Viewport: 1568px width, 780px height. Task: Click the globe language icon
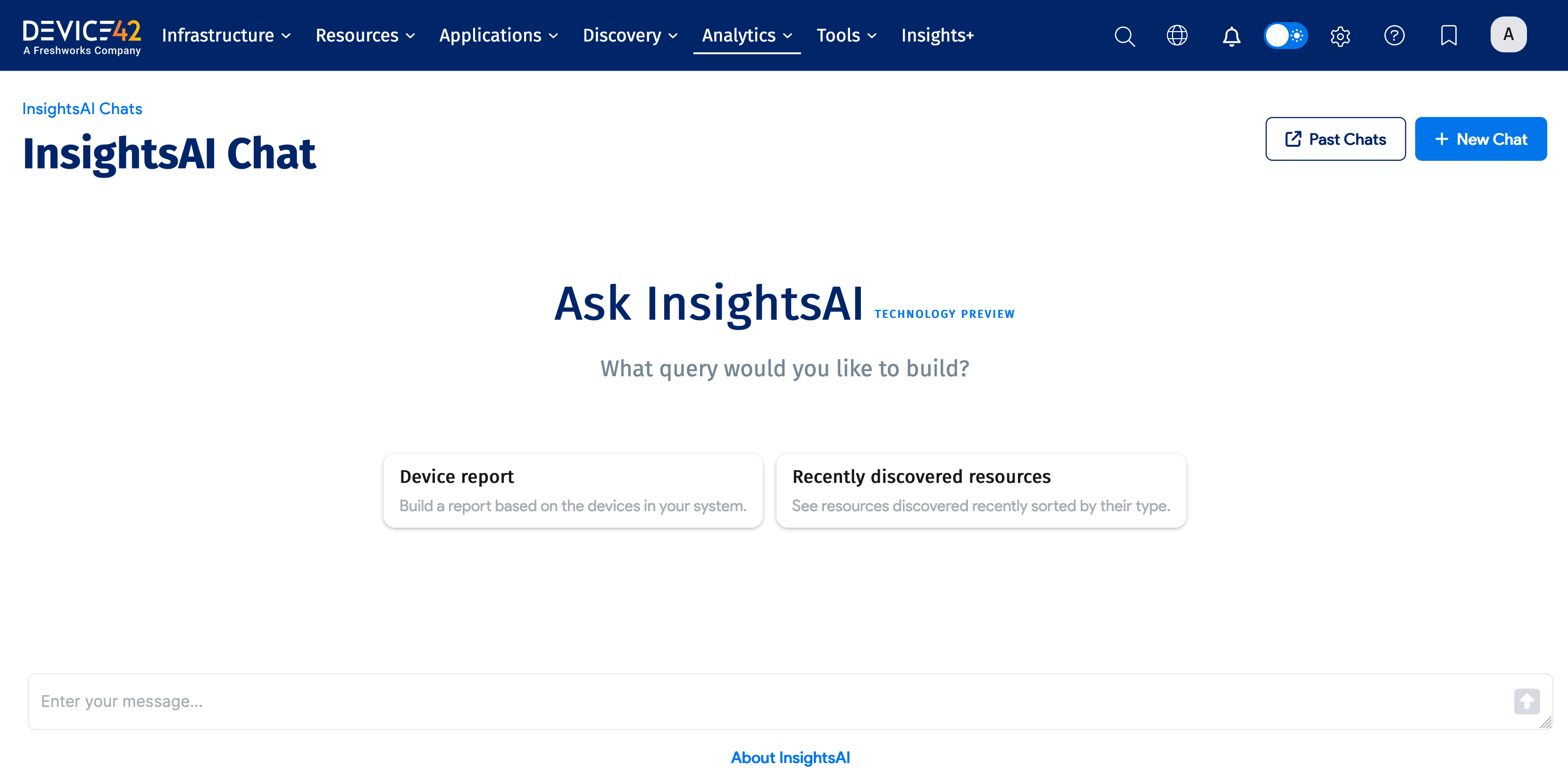(x=1176, y=36)
